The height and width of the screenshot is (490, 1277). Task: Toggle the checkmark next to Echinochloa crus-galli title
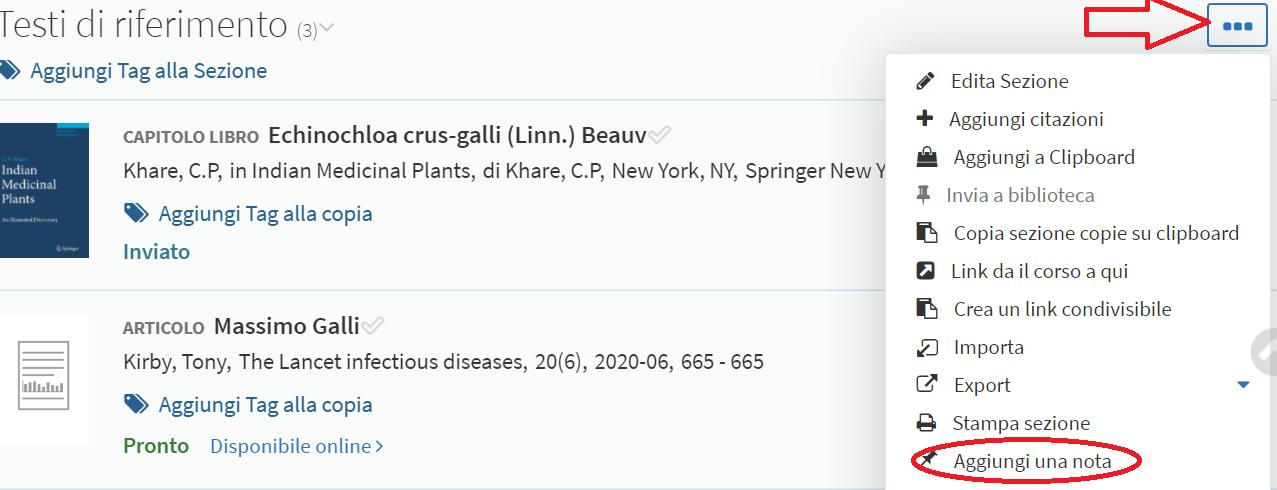660,135
